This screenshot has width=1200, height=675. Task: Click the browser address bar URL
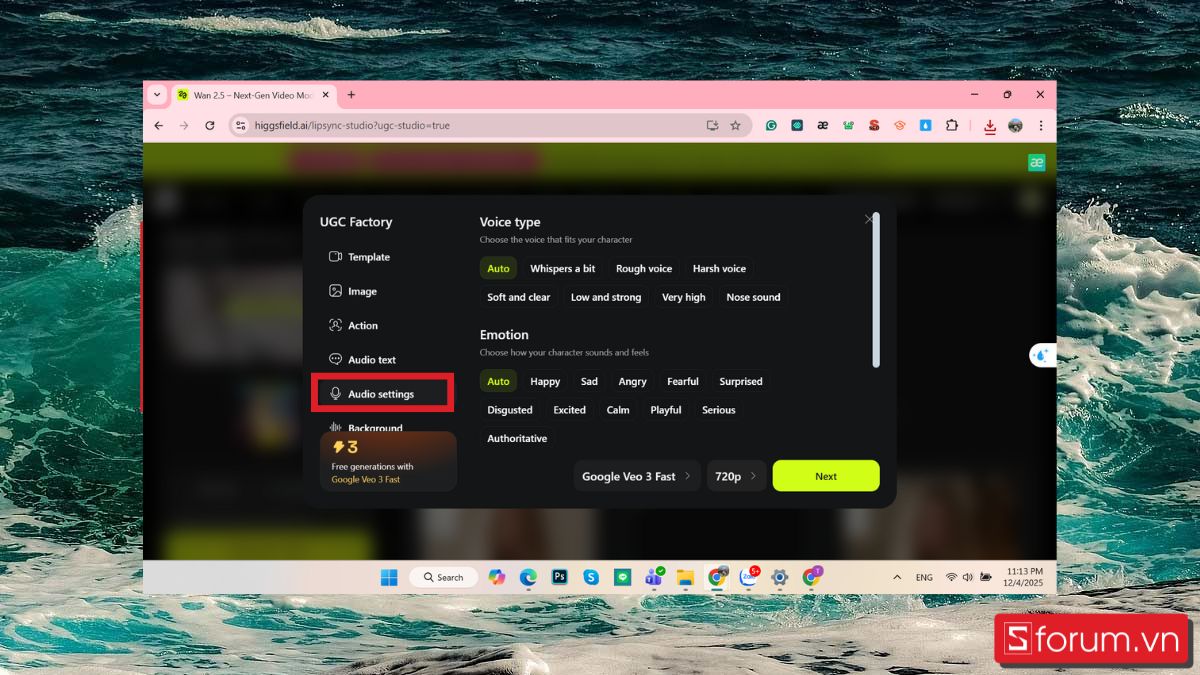[352, 125]
